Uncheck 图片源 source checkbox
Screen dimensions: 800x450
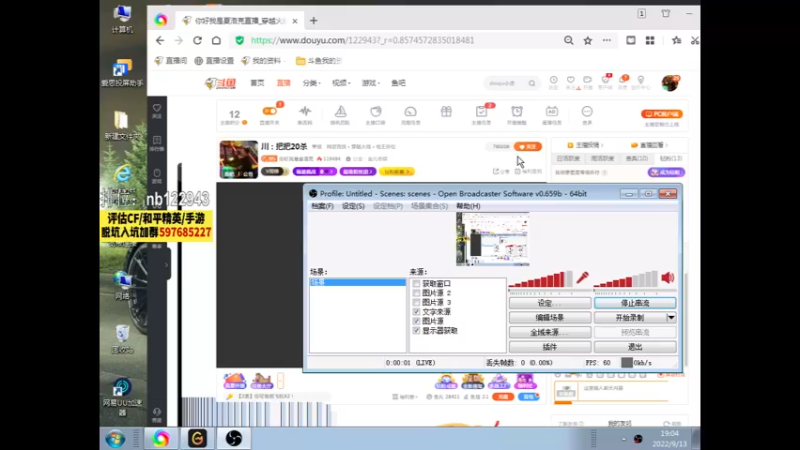416,321
